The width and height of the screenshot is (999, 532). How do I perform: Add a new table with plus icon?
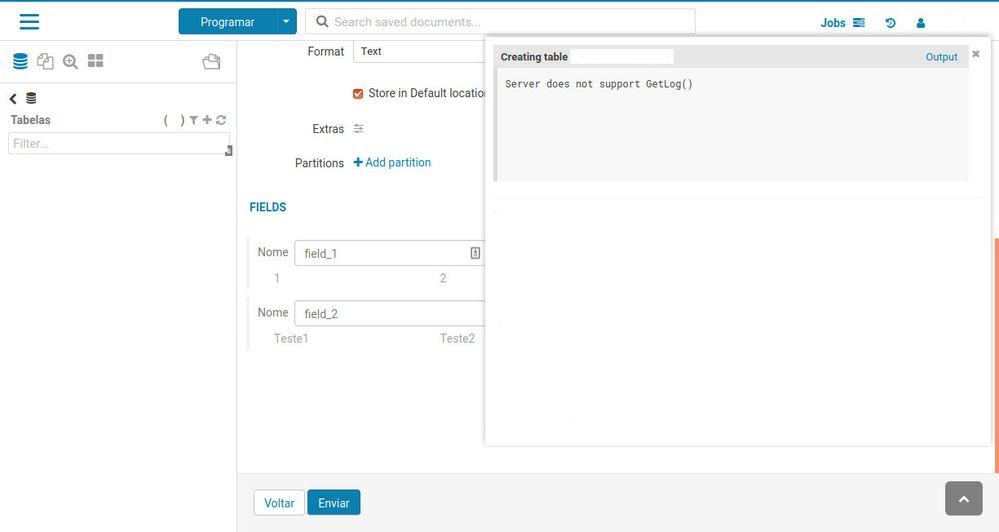click(207, 119)
